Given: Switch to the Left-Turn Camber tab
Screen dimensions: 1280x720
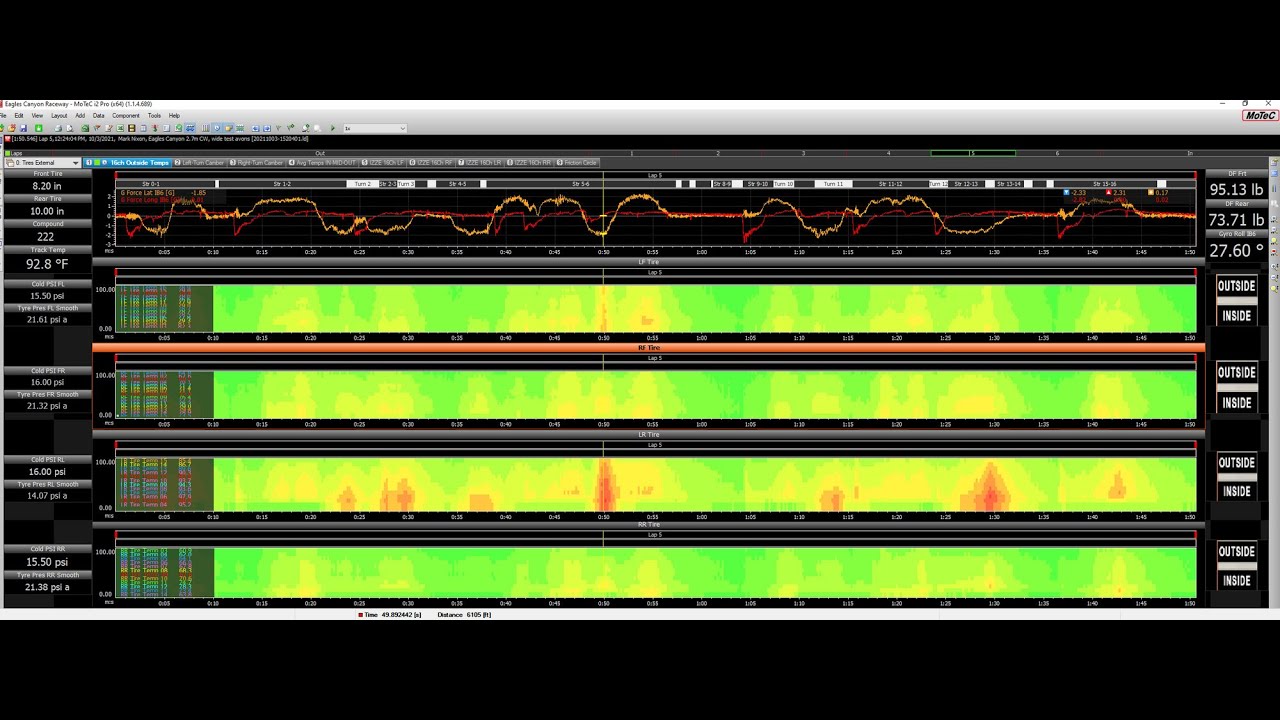Looking at the screenshot, I should click(x=199, y=162).
